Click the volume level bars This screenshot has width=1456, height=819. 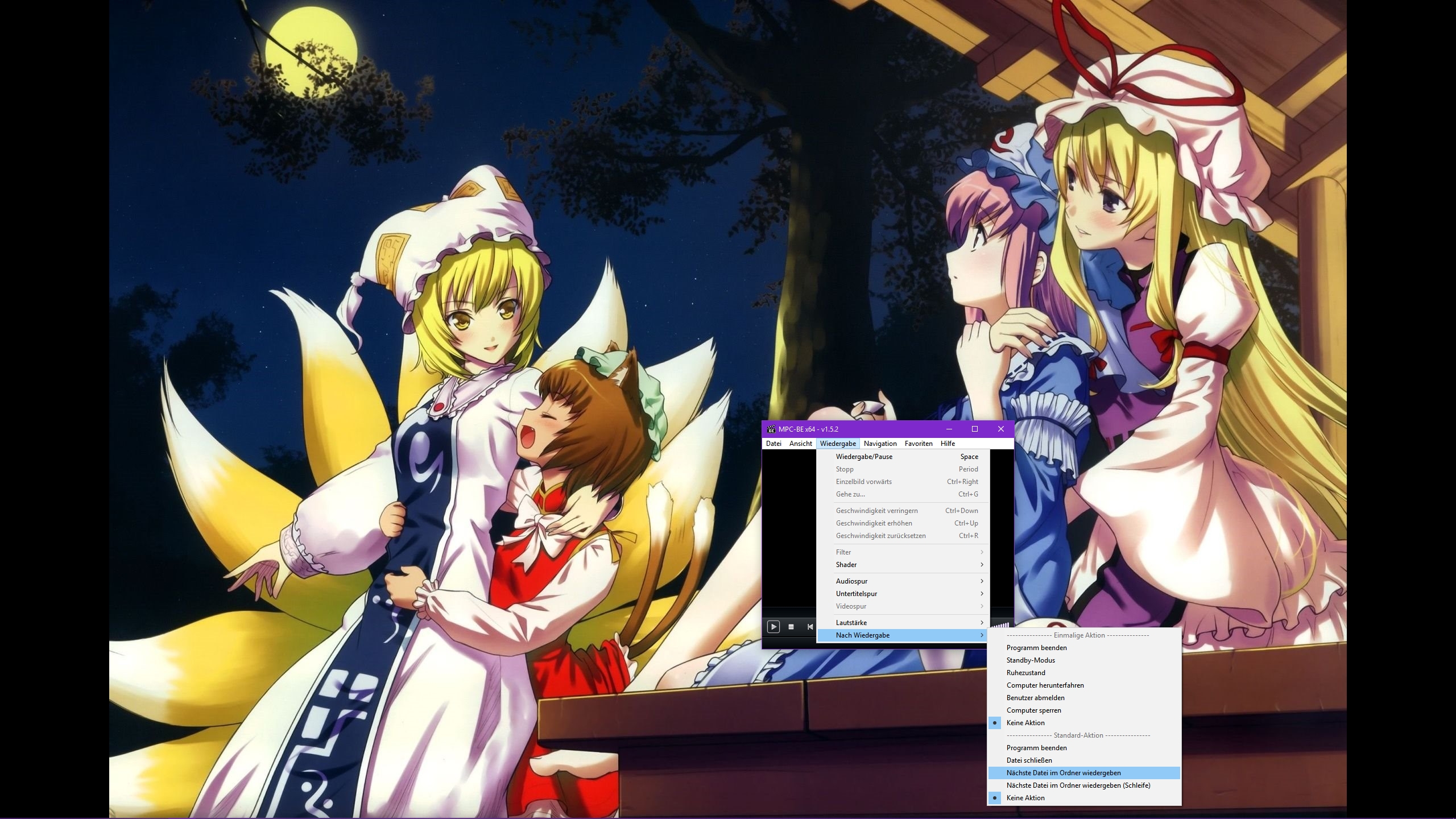pyautogui.click(x=1001, y=625)
